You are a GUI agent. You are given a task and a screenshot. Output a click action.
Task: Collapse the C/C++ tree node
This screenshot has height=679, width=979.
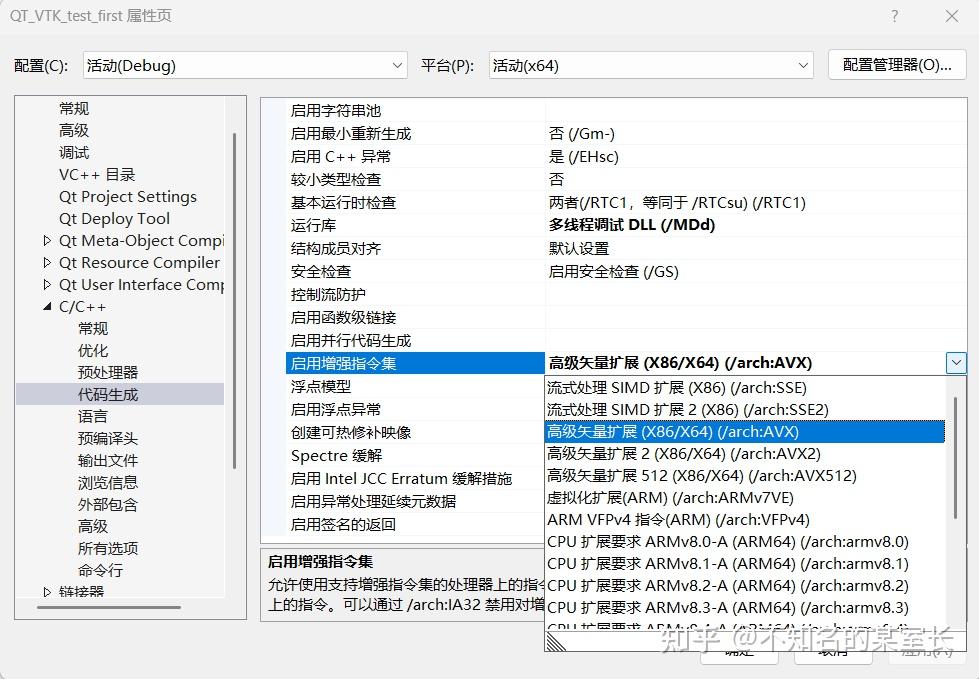[47, 306]
